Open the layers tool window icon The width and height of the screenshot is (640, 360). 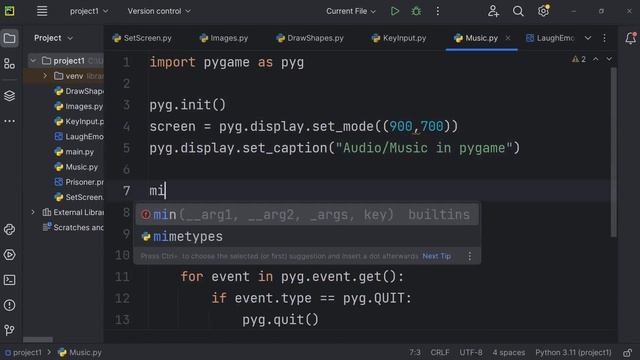click(x=9, y=96)
